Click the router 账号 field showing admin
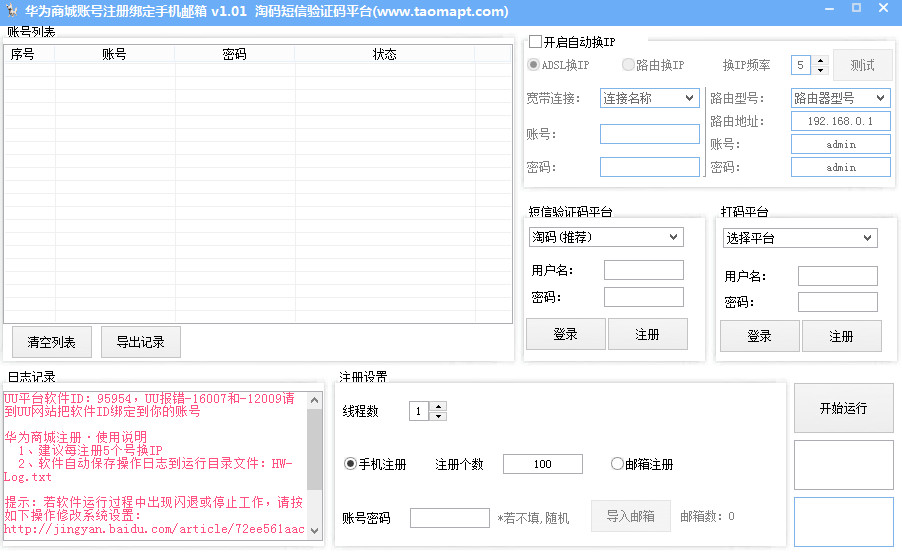The image size is (902, 553). pyautogui.click(x=840, y=144)
